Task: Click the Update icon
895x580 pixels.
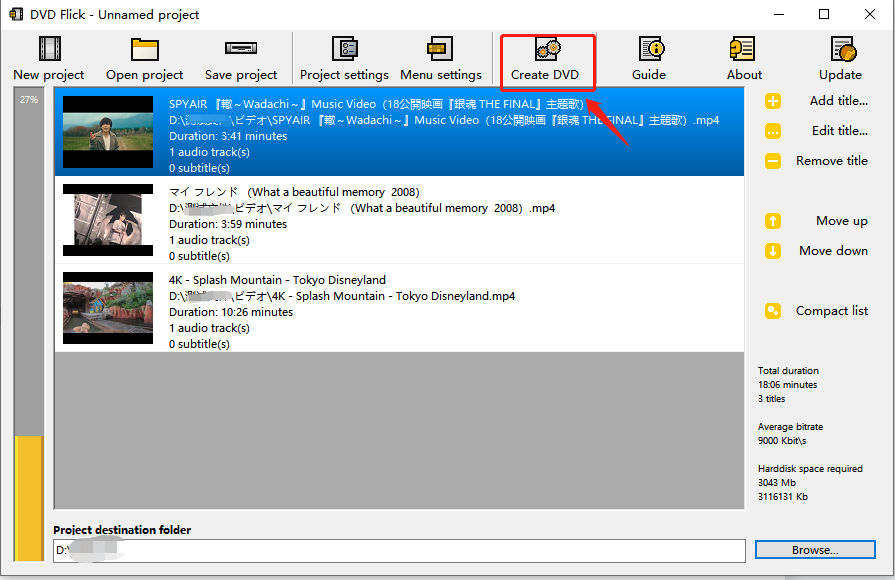Action: [844, 49]
